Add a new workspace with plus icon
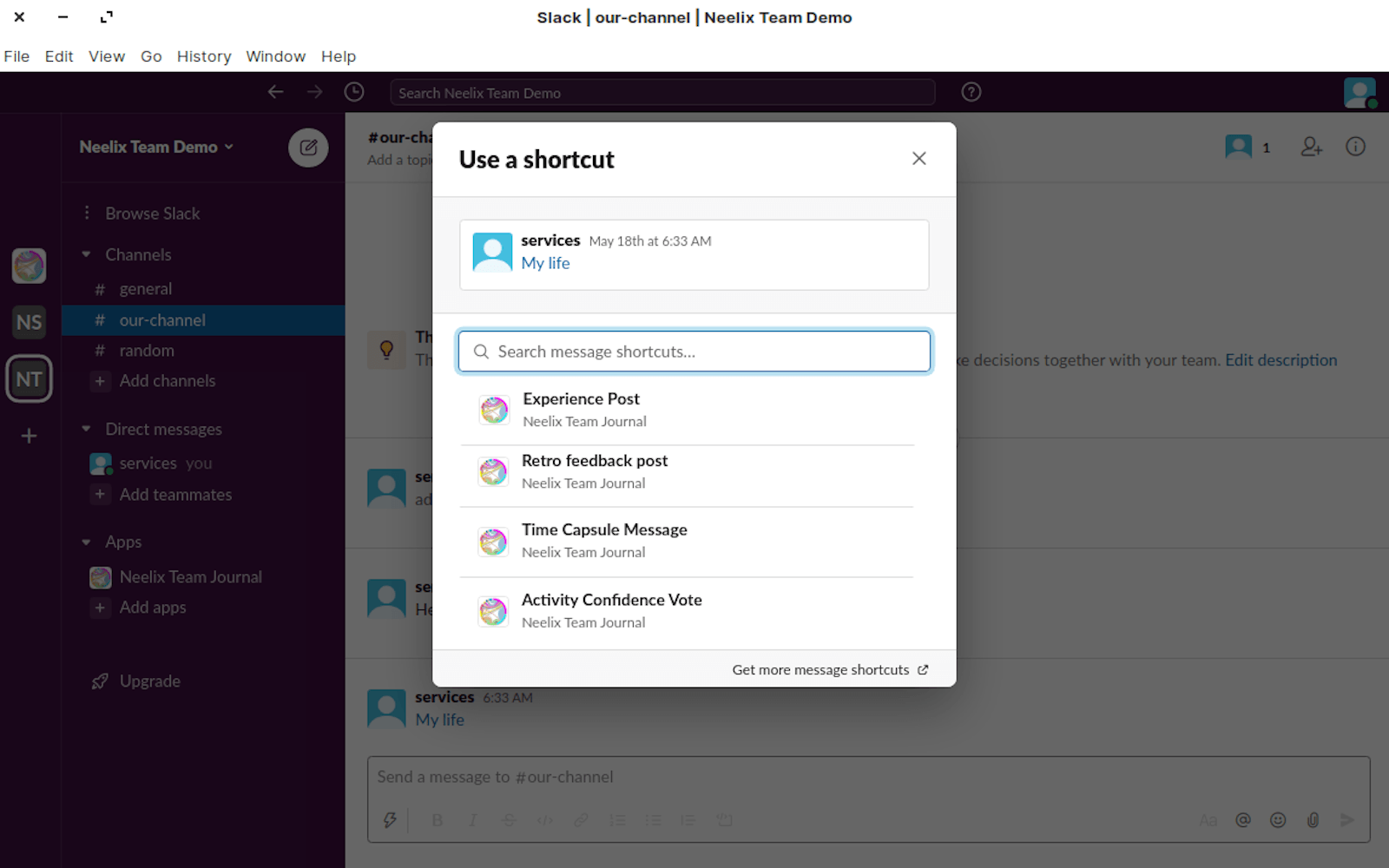This screenshot has width=1389, height=868. coord(29,436)
